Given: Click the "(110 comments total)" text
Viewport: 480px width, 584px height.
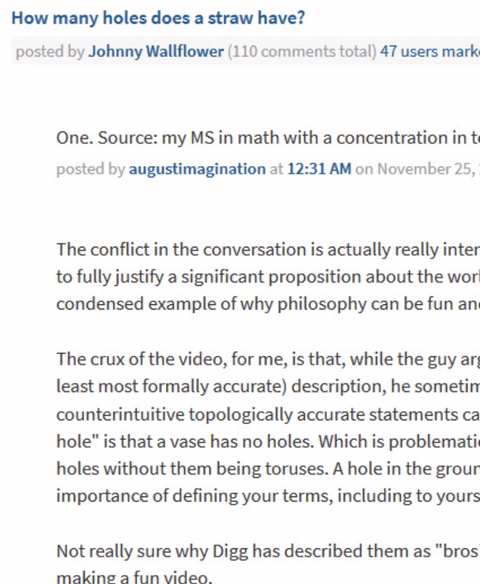Looking at the screenshot, I should click(302, 51).
